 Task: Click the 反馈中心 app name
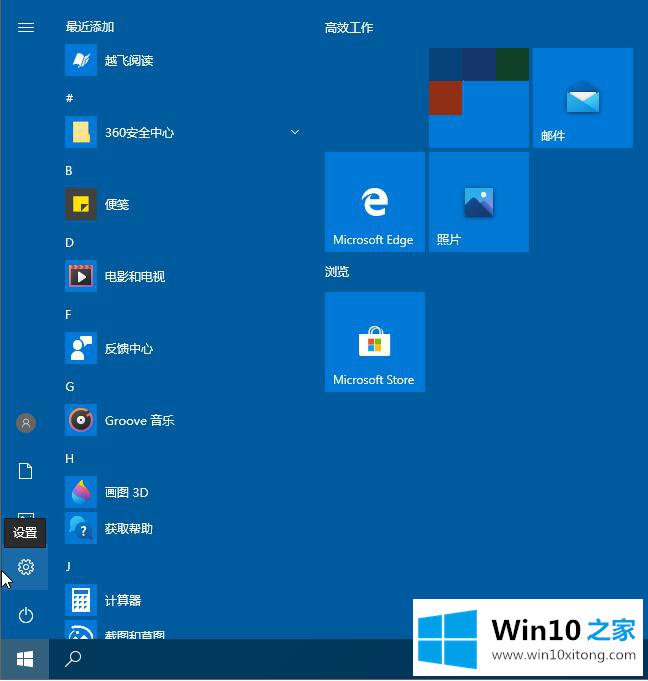click(x=129, y=348)
